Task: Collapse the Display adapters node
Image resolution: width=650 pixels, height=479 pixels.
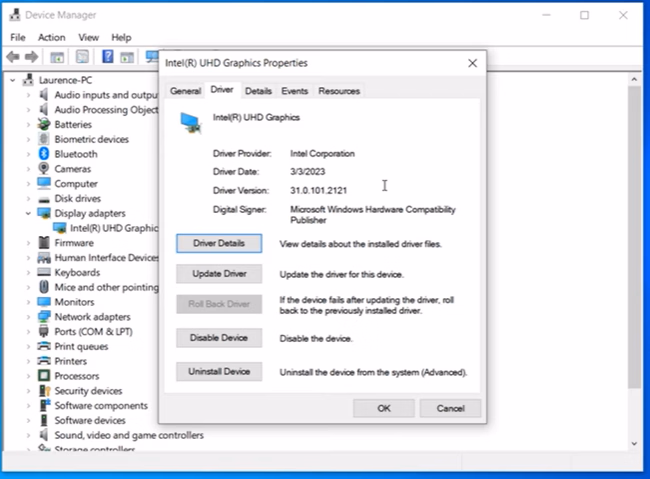Action: 28,213
